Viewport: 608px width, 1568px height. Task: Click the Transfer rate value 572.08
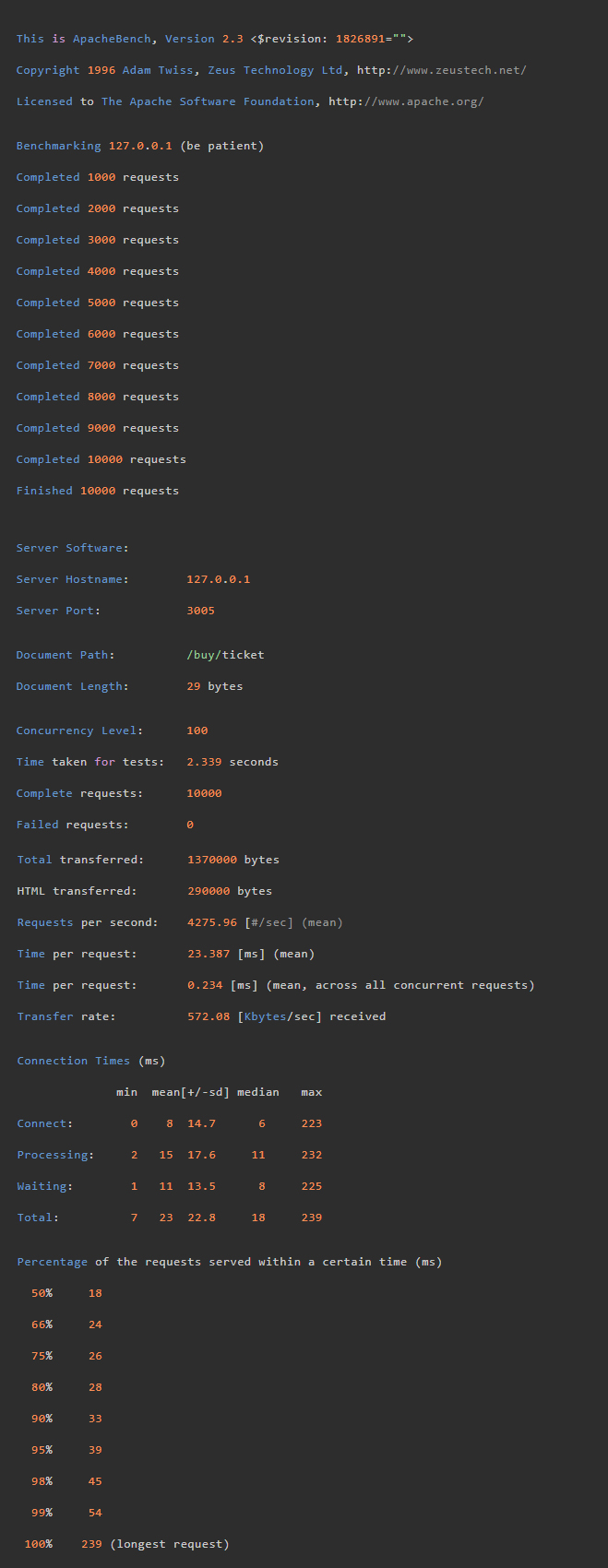[208, 1016]
